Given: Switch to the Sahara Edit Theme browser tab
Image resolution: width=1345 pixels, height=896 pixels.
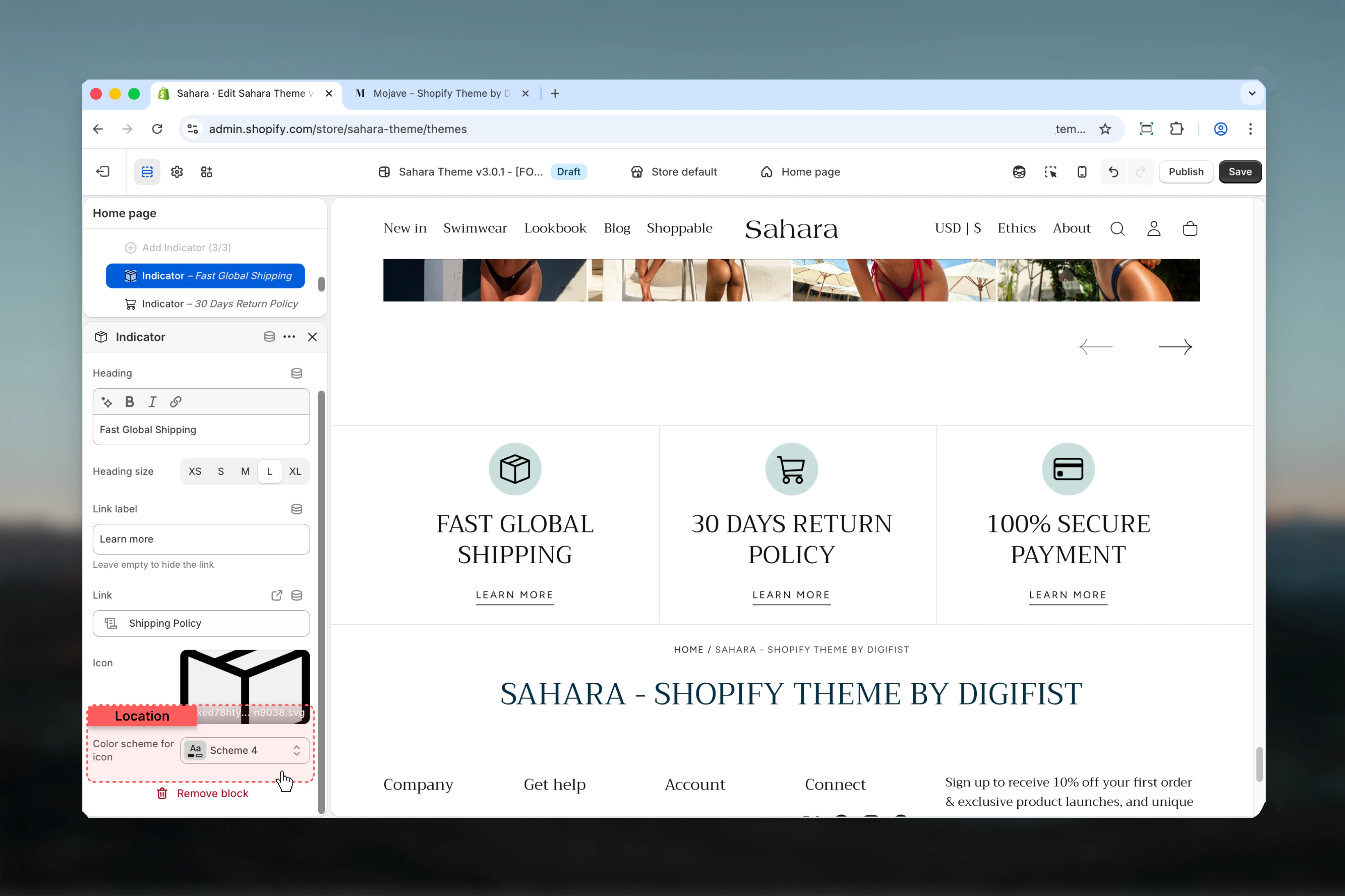Looking at the screenshot, I should click(246, 94).
